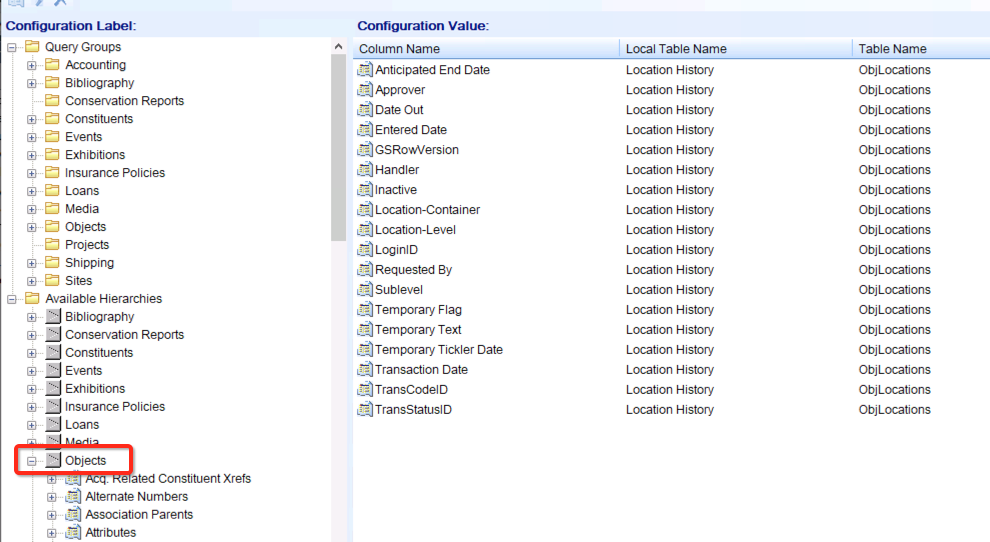
Task: Select Exhibitions under Query Groups
Action: [95, 155]
